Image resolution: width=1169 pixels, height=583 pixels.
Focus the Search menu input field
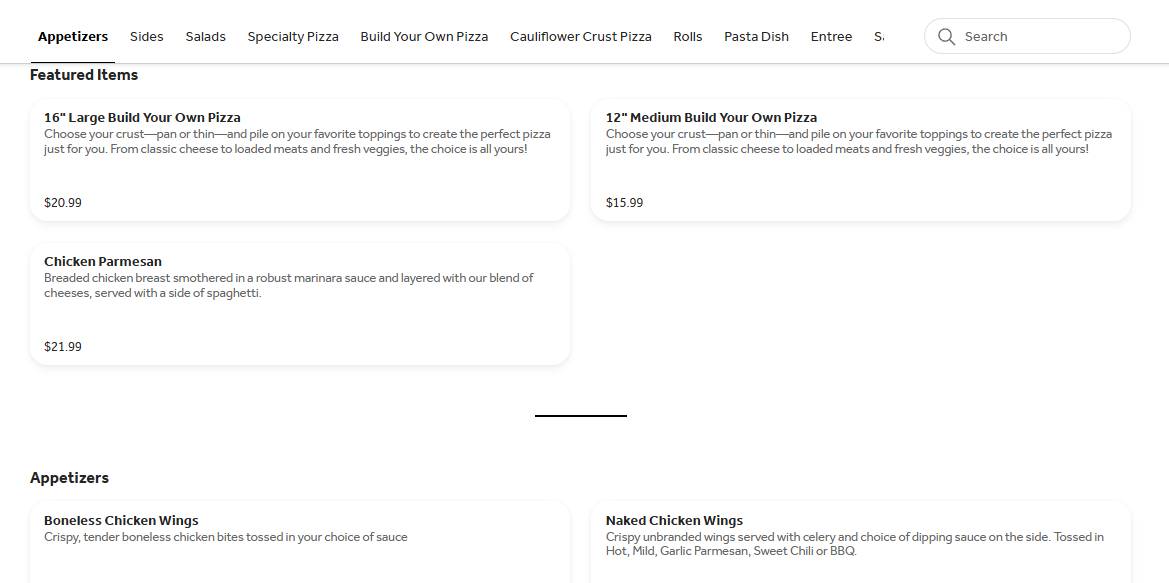pyautogui.click(x=1027, y=37)
